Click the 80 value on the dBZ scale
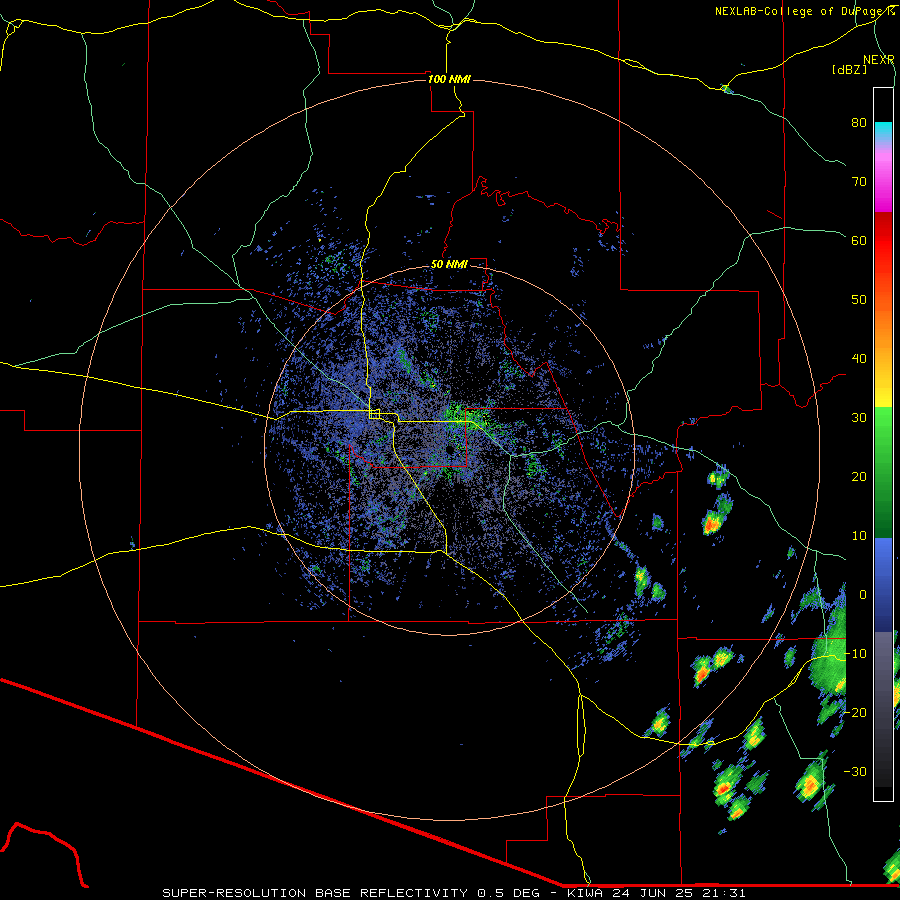This screenshot has width=900, height=900. [x=859, y=123]
